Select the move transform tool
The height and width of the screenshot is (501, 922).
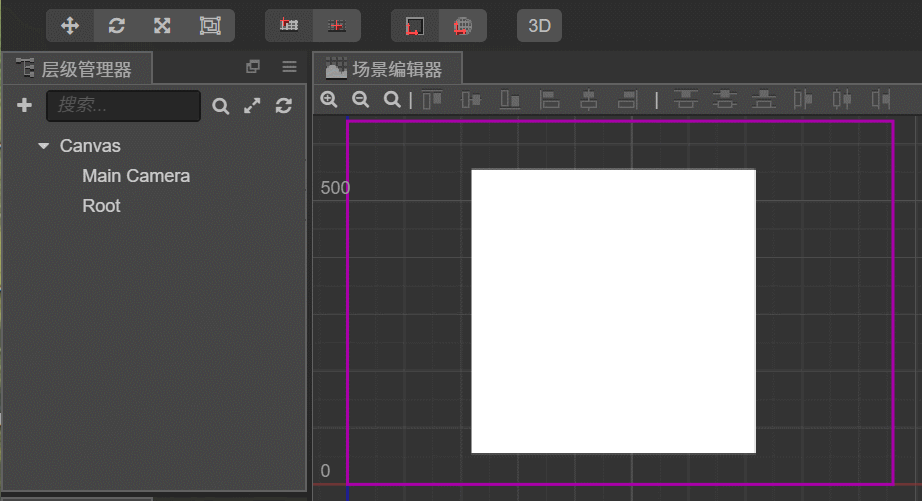click(70, 25)
